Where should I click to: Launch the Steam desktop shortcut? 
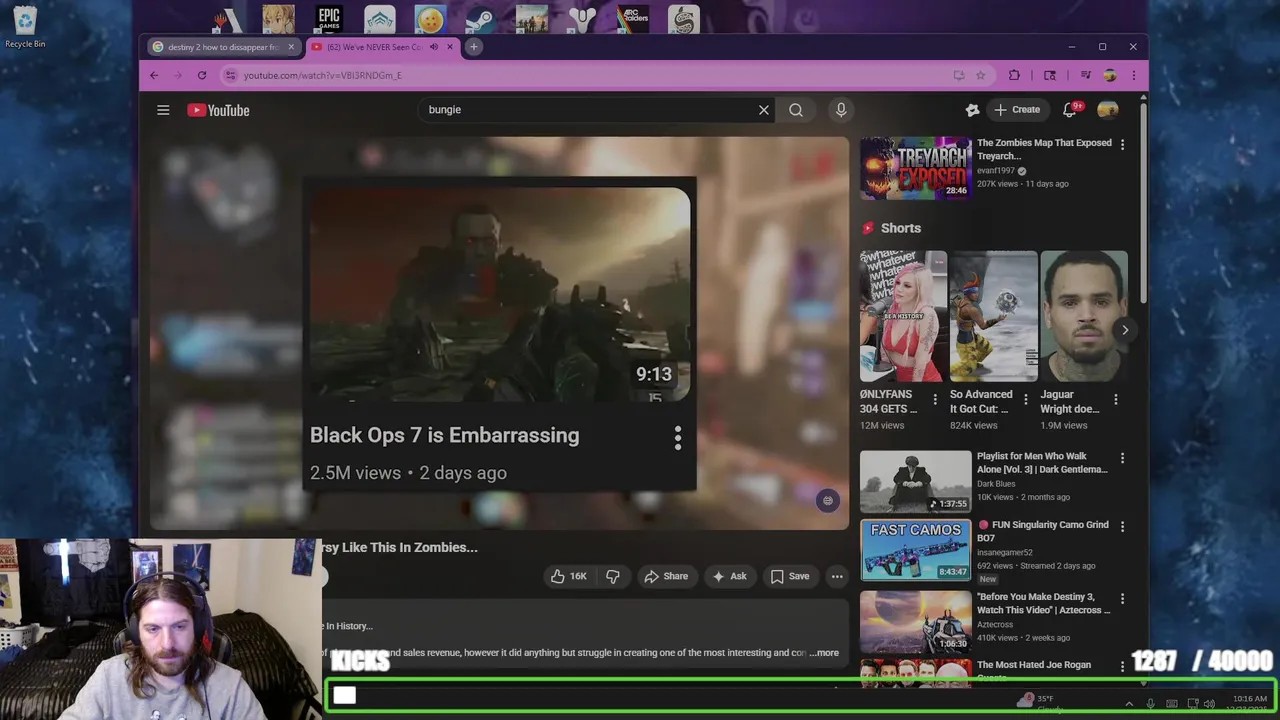click(x=480, y=18)
